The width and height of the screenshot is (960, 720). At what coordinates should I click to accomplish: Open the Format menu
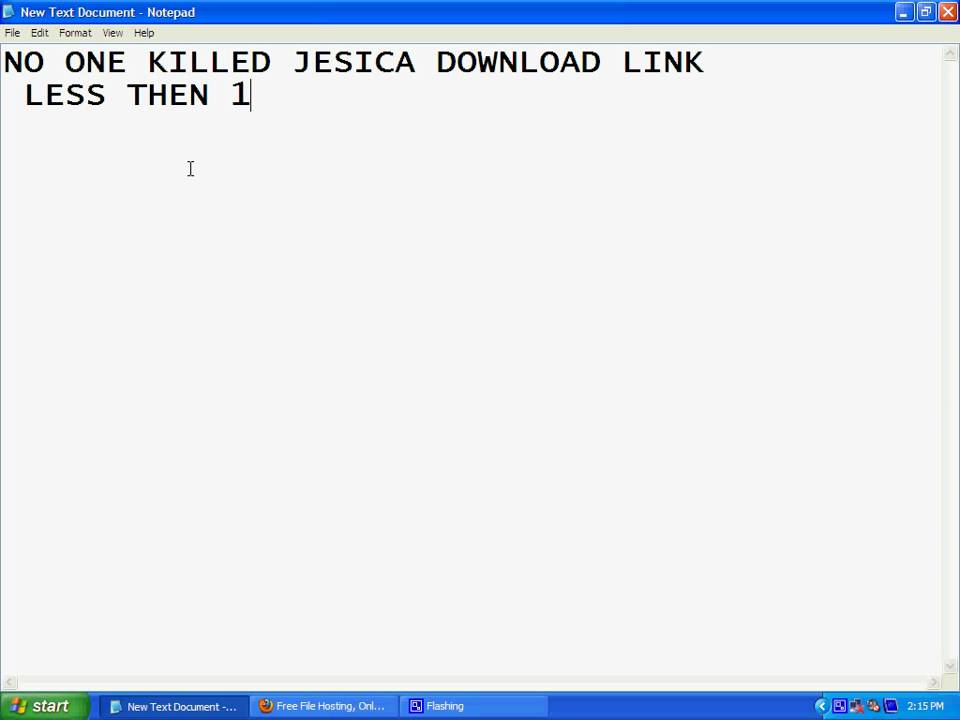point(75,32)
